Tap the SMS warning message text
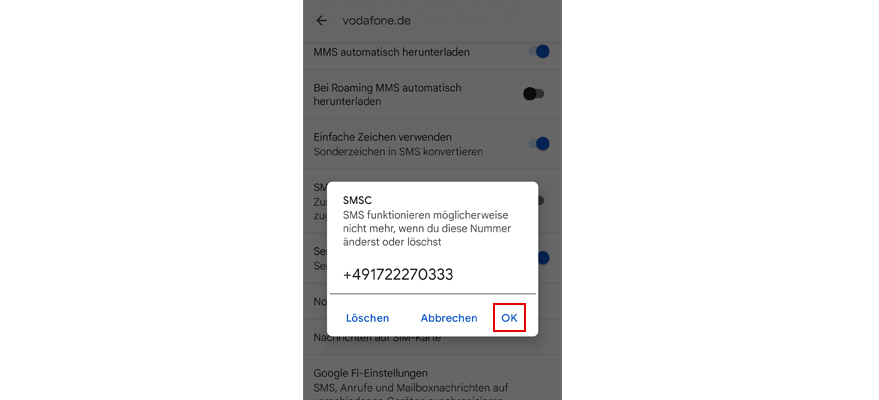This screenshot has width=879, height=400. point(427,229)
